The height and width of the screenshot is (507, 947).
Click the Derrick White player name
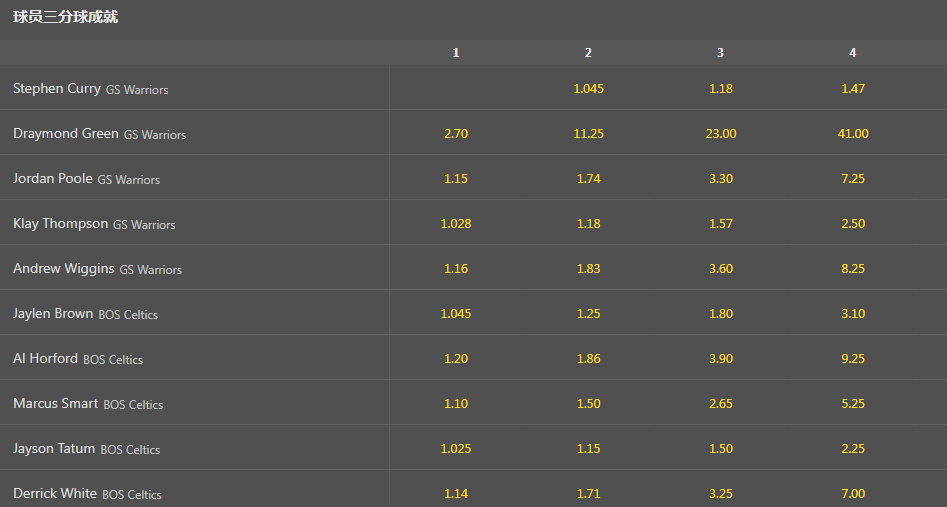point(55,494)
